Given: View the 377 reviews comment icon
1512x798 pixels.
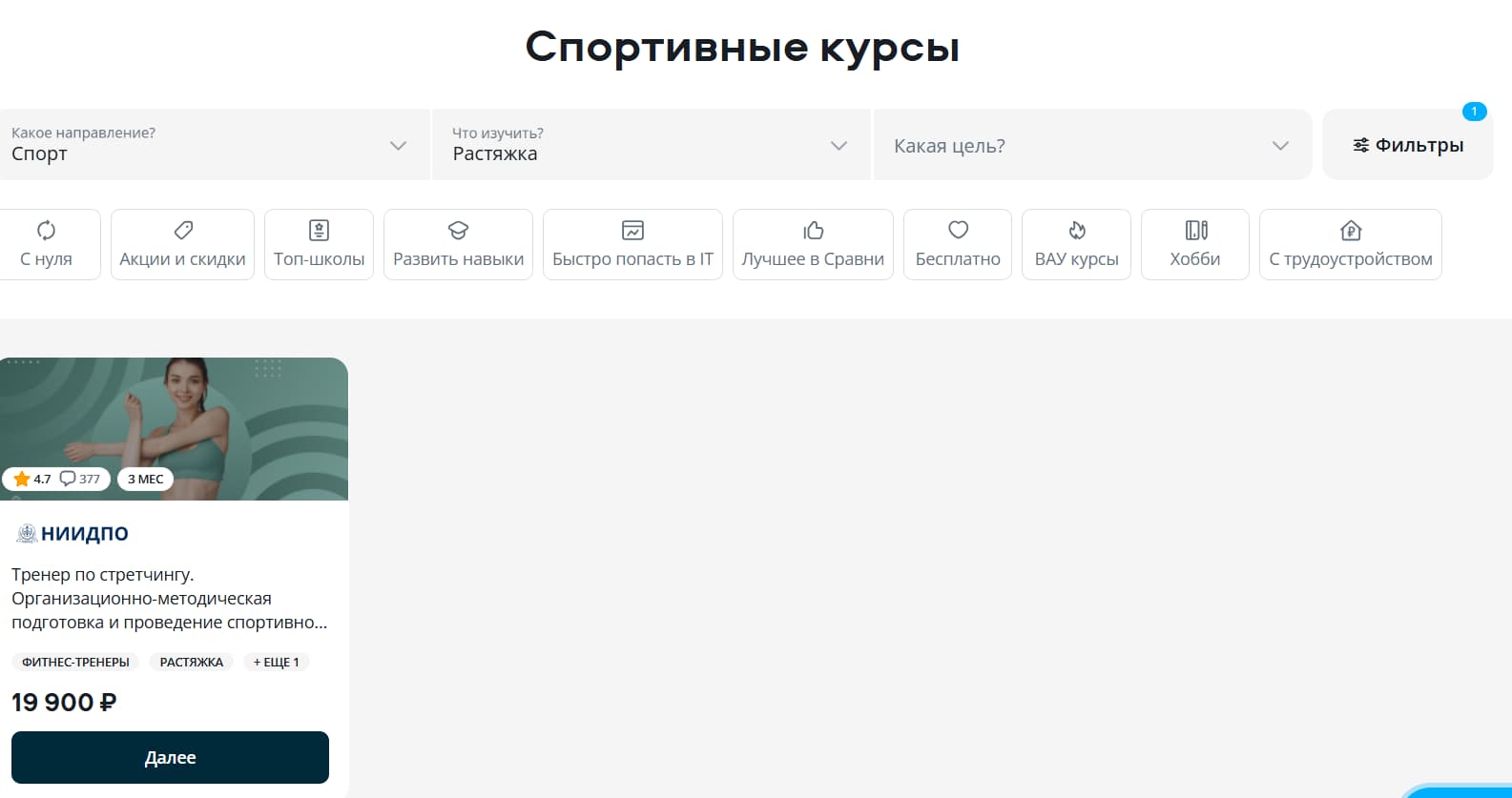Looking at the screenshot, I should (80, 479).
